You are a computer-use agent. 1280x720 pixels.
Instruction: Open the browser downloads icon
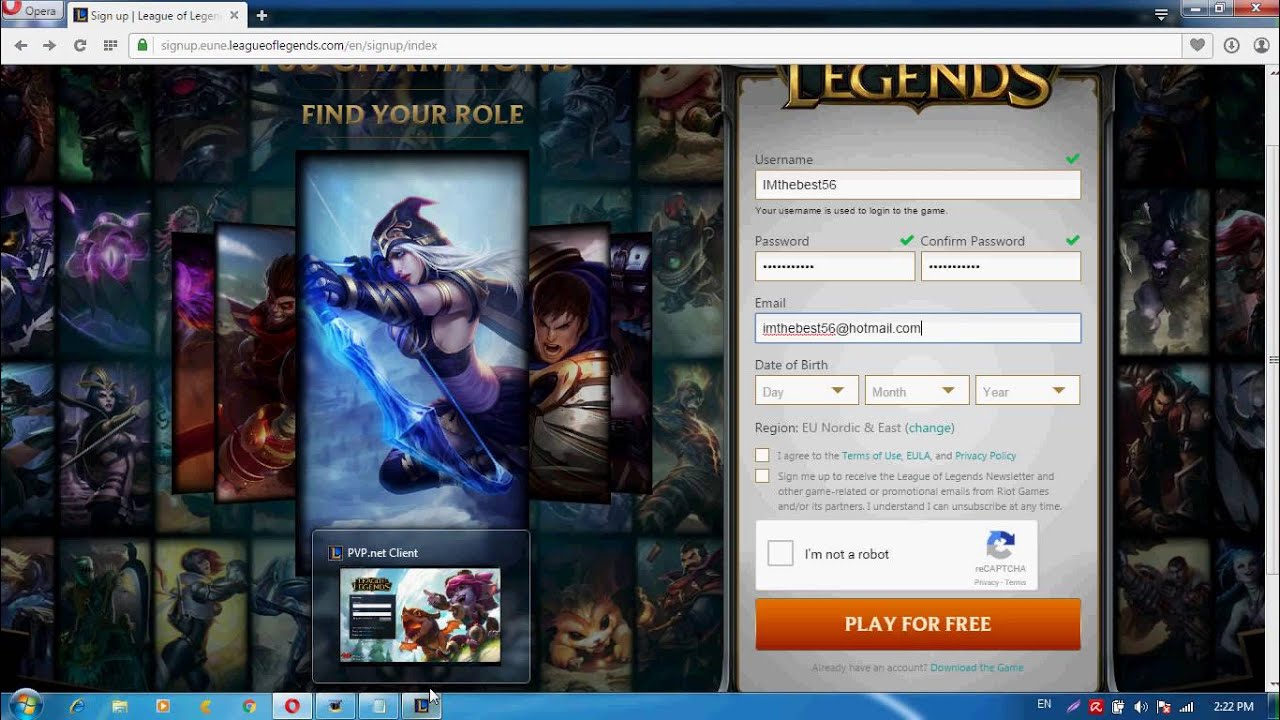pyautogui.click(x=1232, y=45)
